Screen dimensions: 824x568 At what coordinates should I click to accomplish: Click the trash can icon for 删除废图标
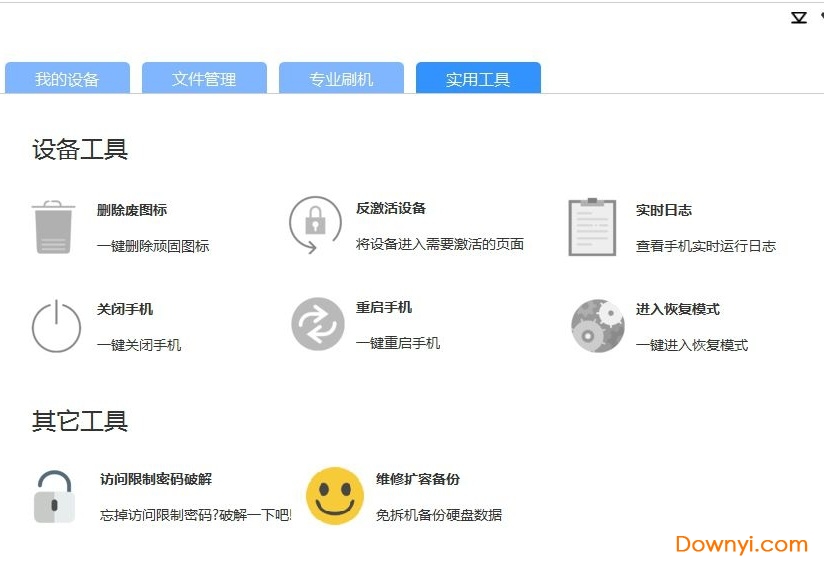click(54, 228)
